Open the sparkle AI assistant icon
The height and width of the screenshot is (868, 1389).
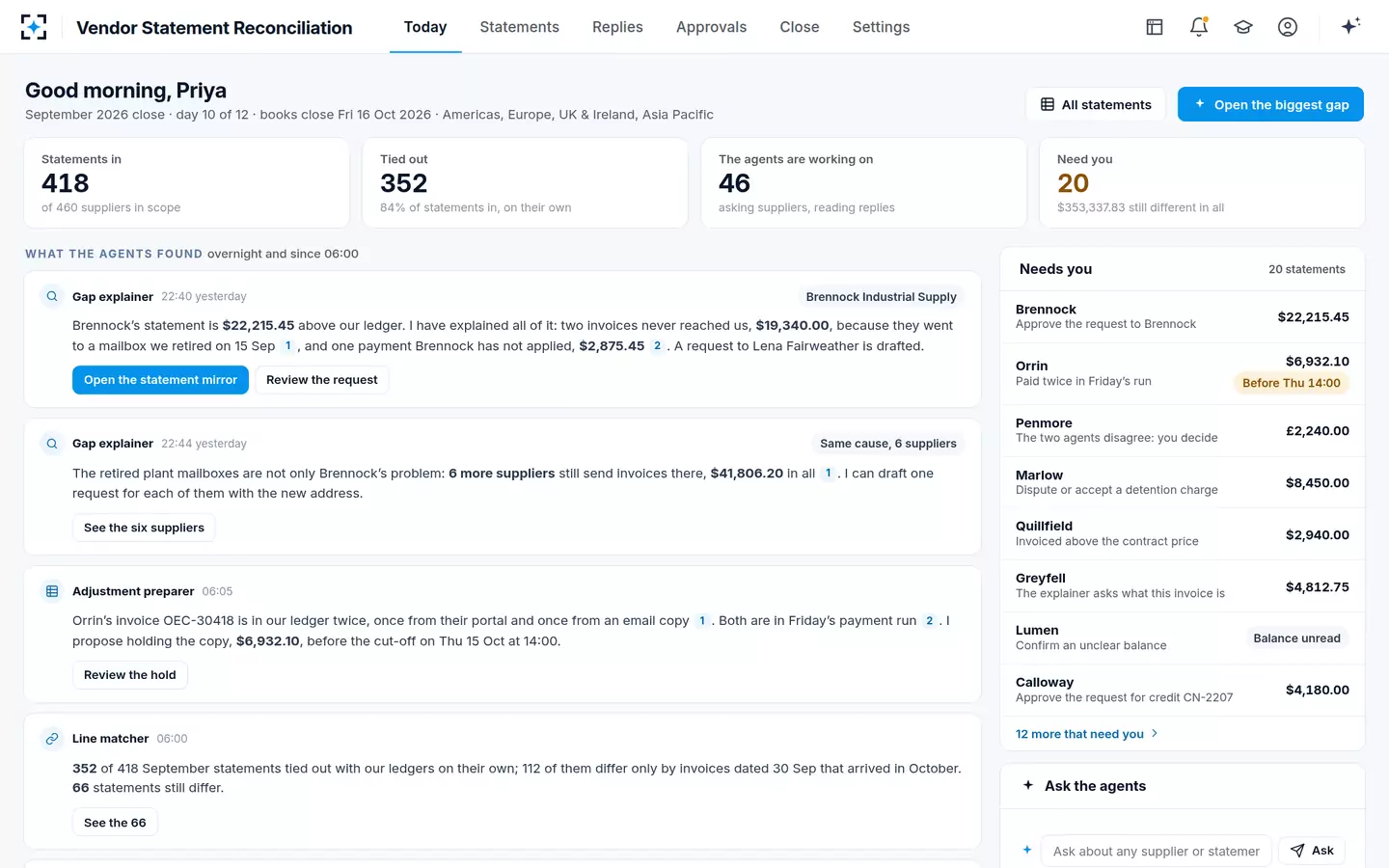tap(1350, 26)
